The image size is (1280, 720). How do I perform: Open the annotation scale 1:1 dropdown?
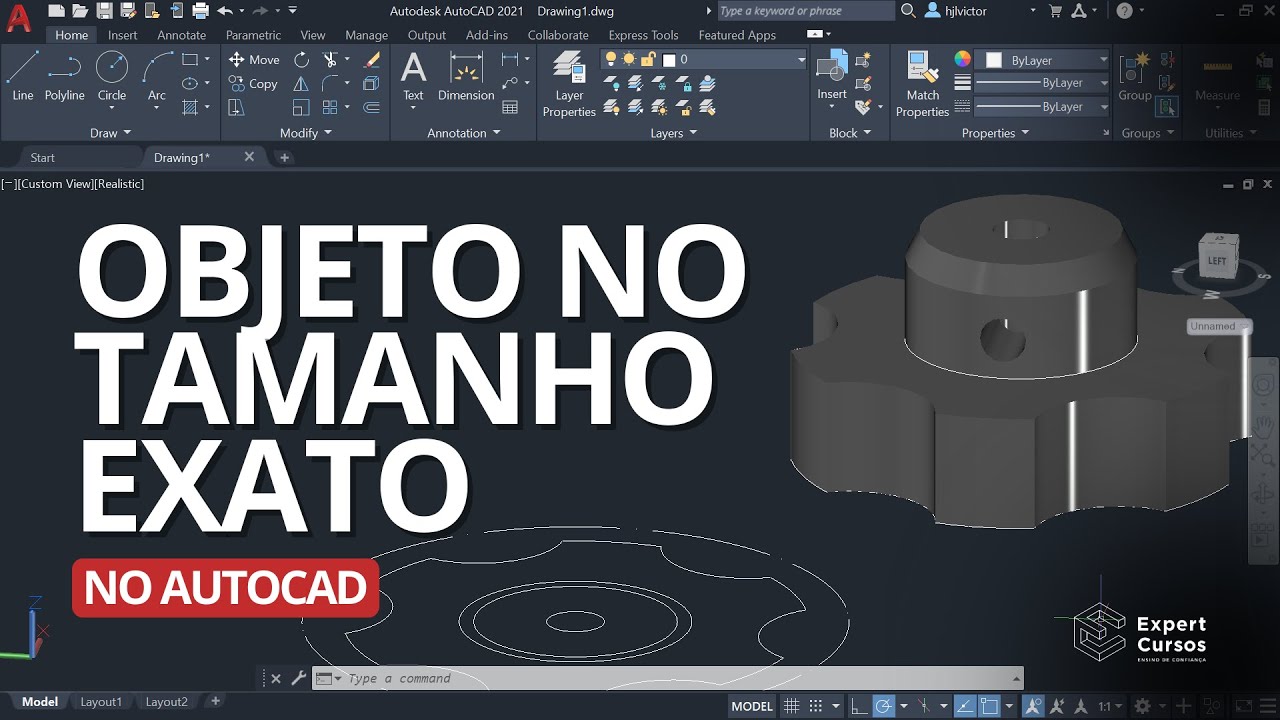1109,706
